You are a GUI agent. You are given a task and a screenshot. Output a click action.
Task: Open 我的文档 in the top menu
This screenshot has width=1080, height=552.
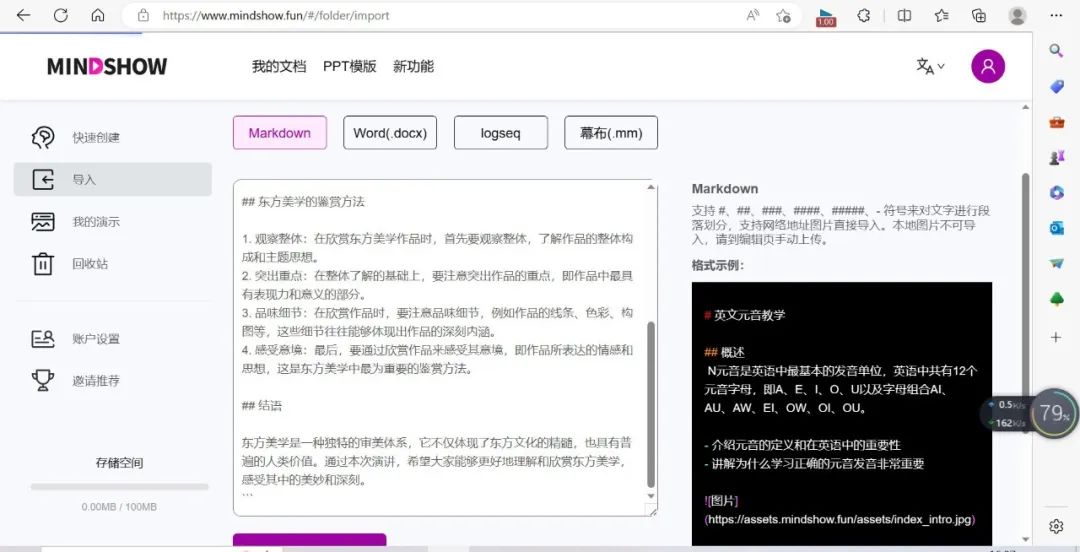pos(279,66)
